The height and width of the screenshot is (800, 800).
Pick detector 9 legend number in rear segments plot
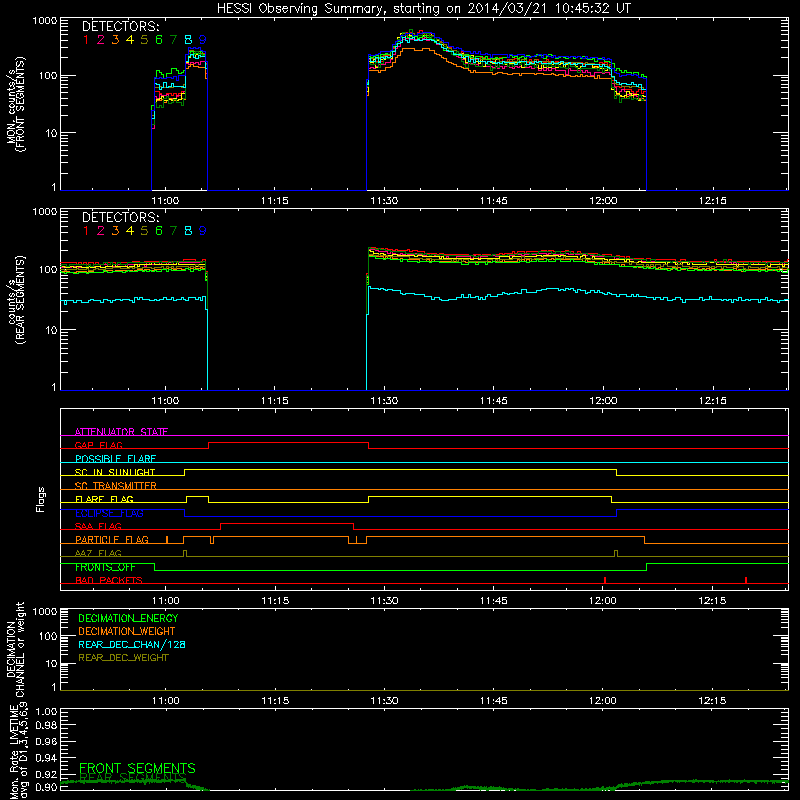pos(203,231)
